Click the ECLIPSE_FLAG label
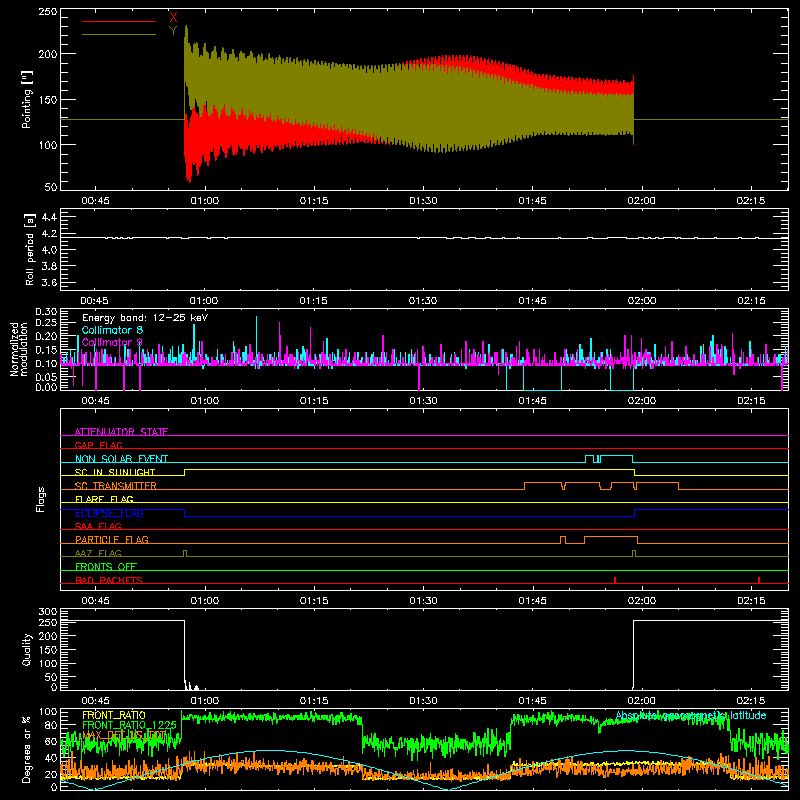800x800 pixels. pyautogui.click(x=109, y=513)
